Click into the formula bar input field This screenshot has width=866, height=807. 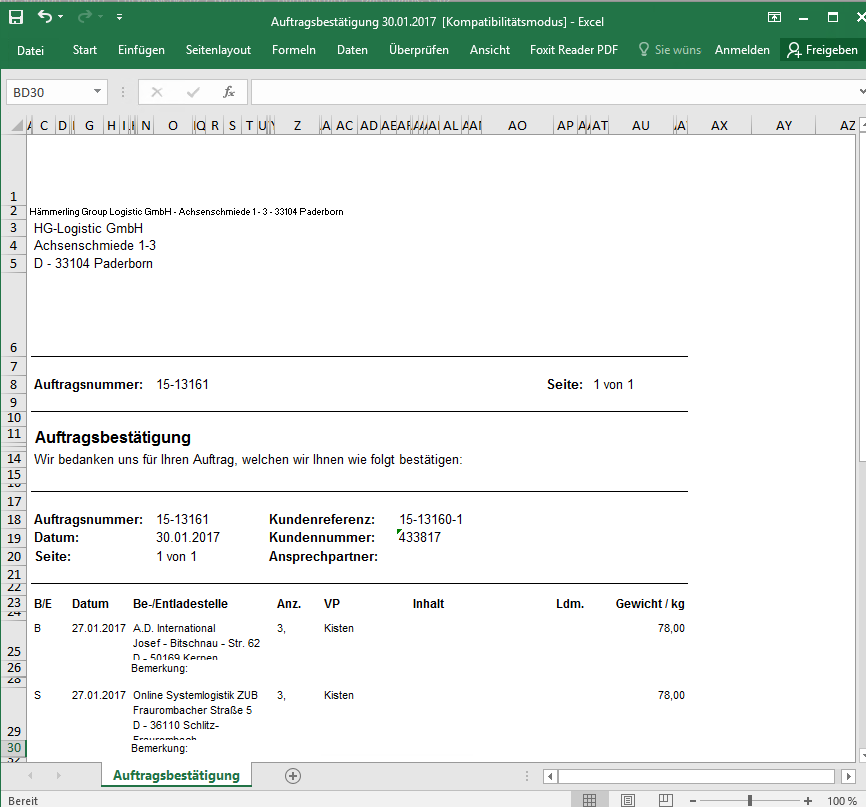(550, 92)
